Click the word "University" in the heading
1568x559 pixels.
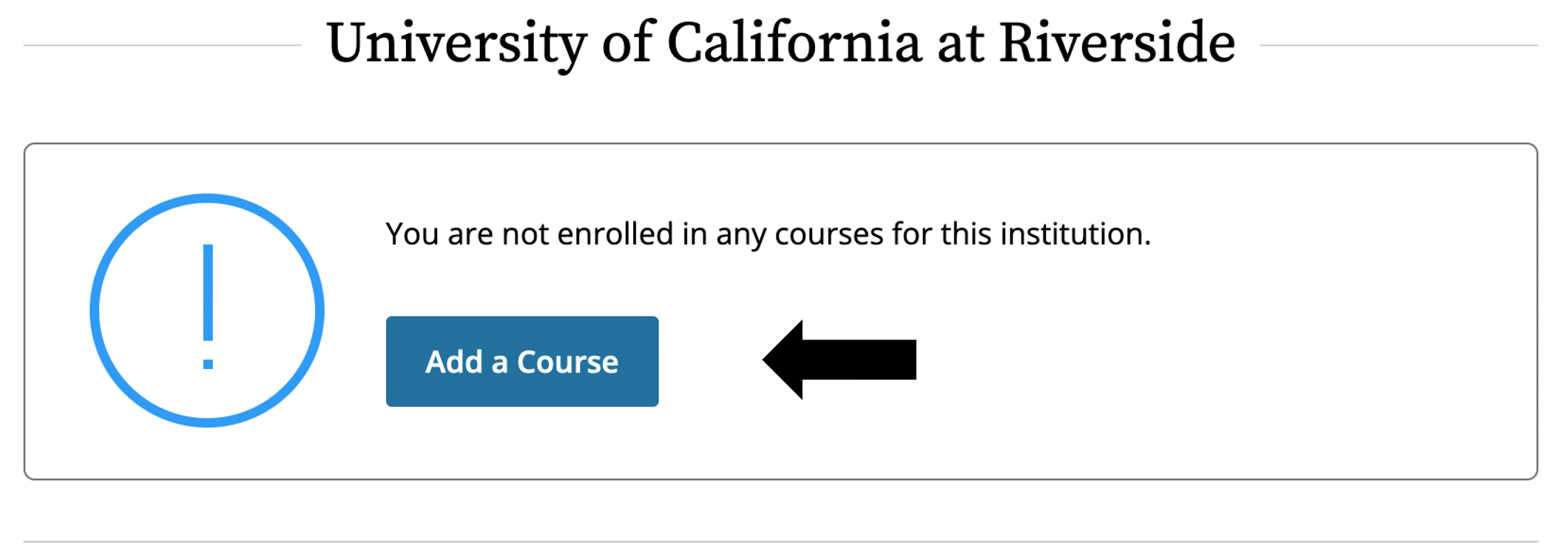click(456, 43)
